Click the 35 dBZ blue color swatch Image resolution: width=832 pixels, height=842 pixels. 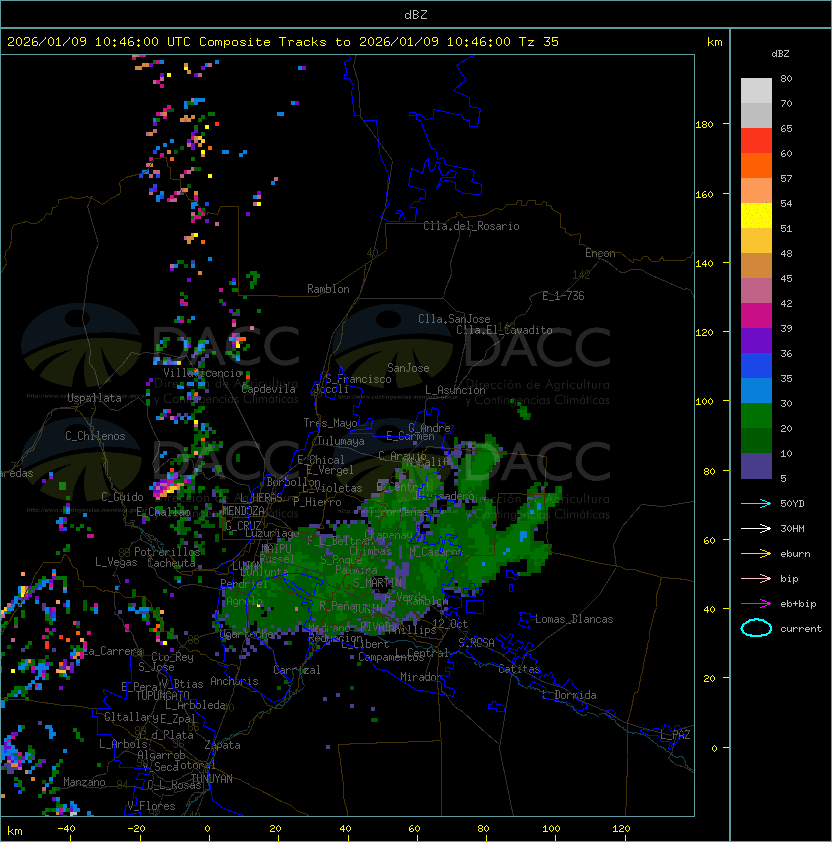click(756, 391)
